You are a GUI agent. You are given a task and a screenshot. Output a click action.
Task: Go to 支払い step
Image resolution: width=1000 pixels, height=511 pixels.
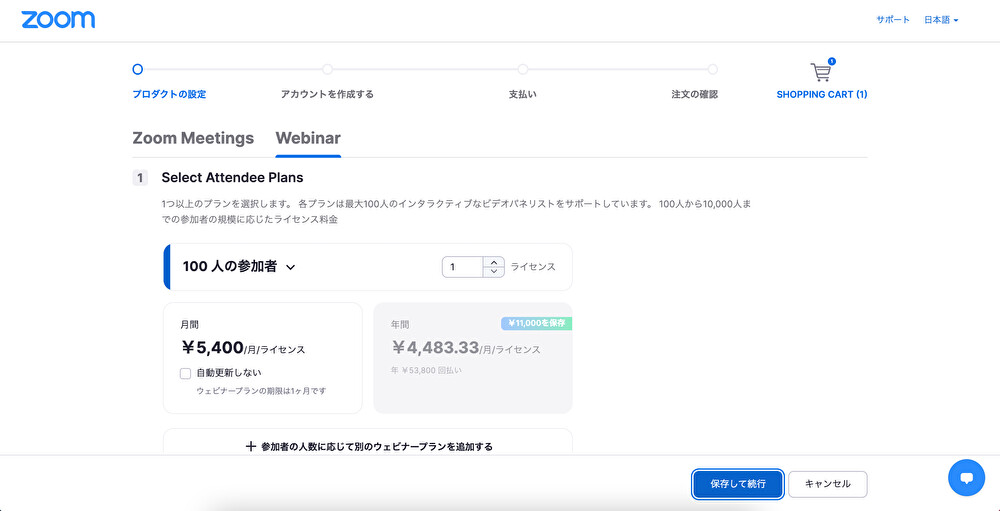pyautogui.click(x=522, y=94)
